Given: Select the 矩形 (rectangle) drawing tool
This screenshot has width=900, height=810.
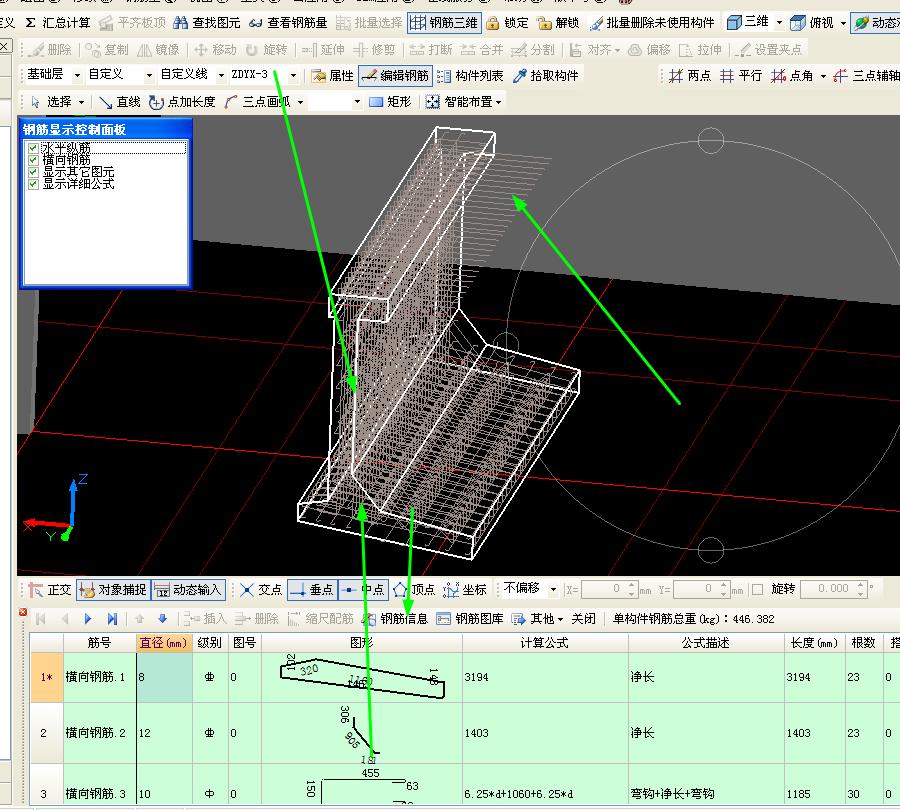Looking at the screenshot, I should click(x=390, y=101).
